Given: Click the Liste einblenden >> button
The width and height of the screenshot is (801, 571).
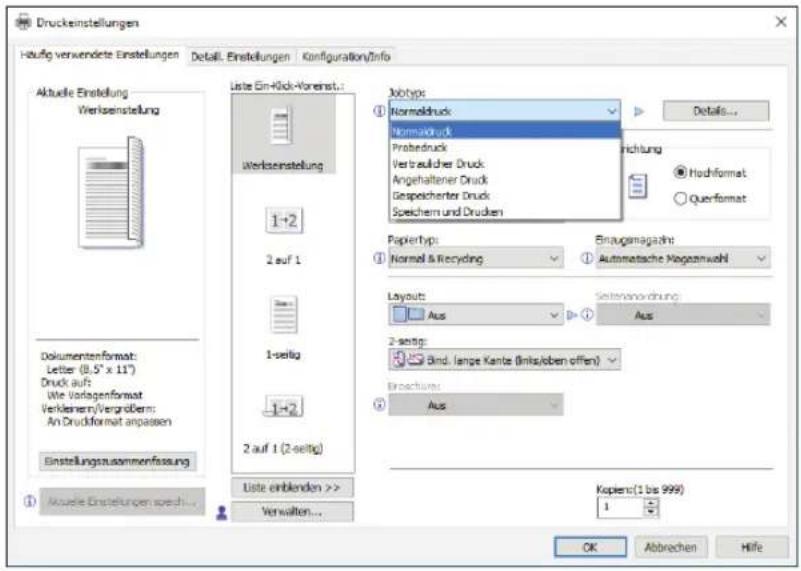Looking at the screenshot, I should coord(292,488).
